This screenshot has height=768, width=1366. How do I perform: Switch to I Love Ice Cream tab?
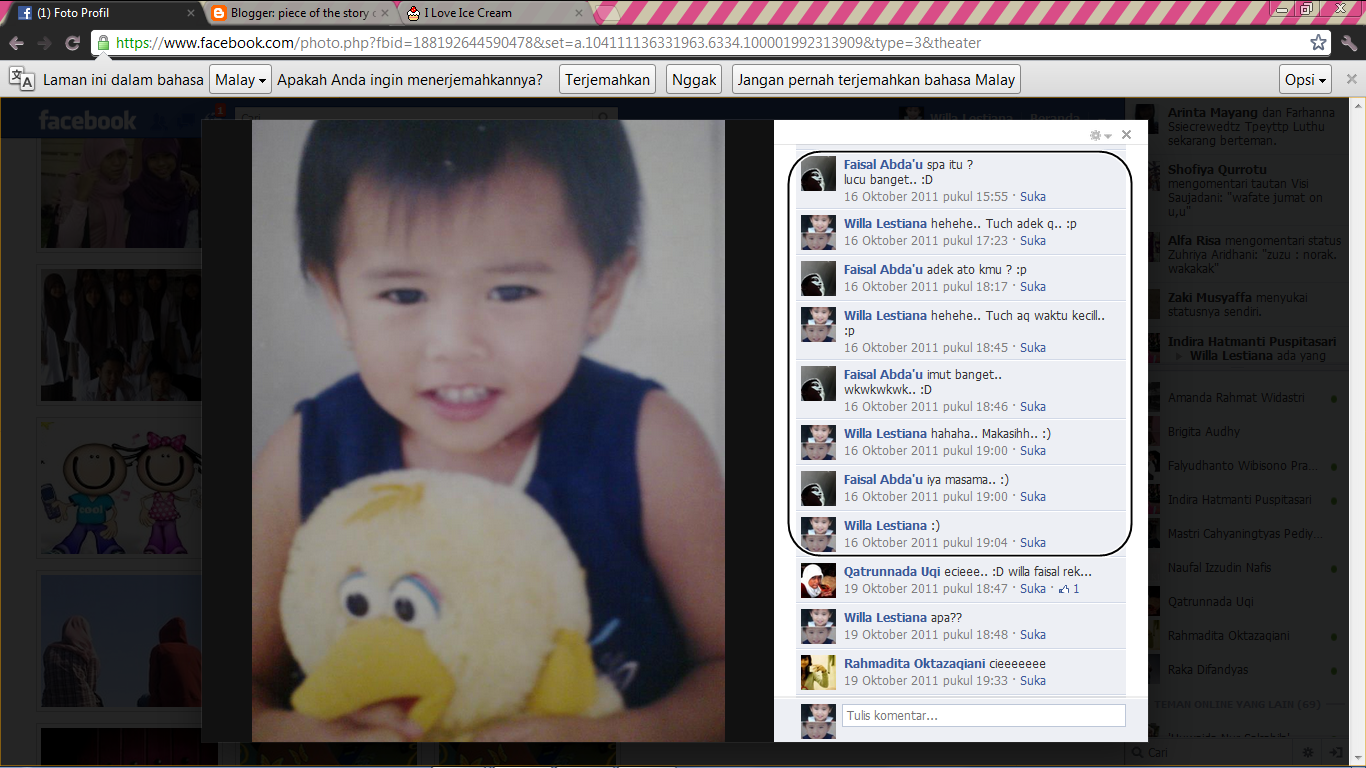[x=495, y=13]
